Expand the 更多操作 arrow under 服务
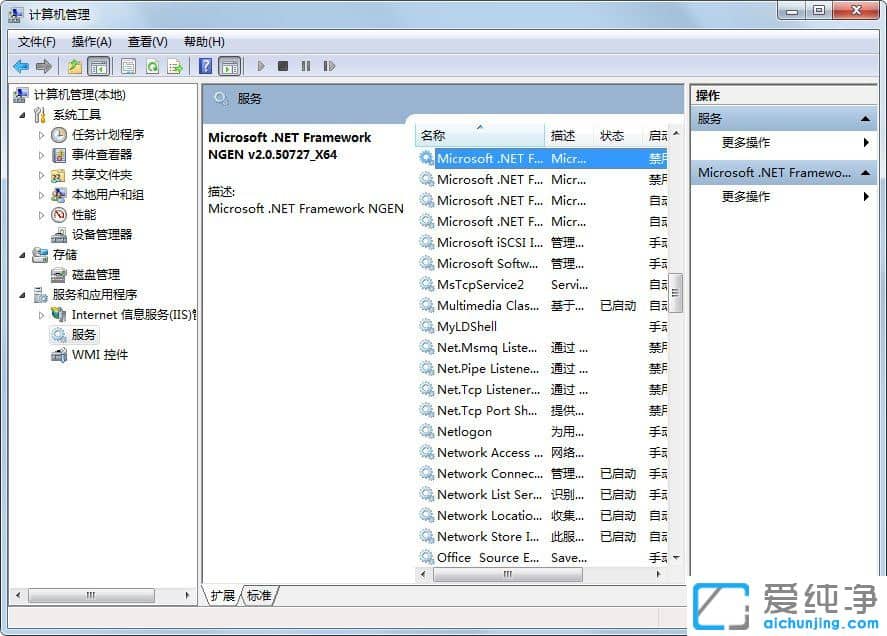 [x=868, y=142]
